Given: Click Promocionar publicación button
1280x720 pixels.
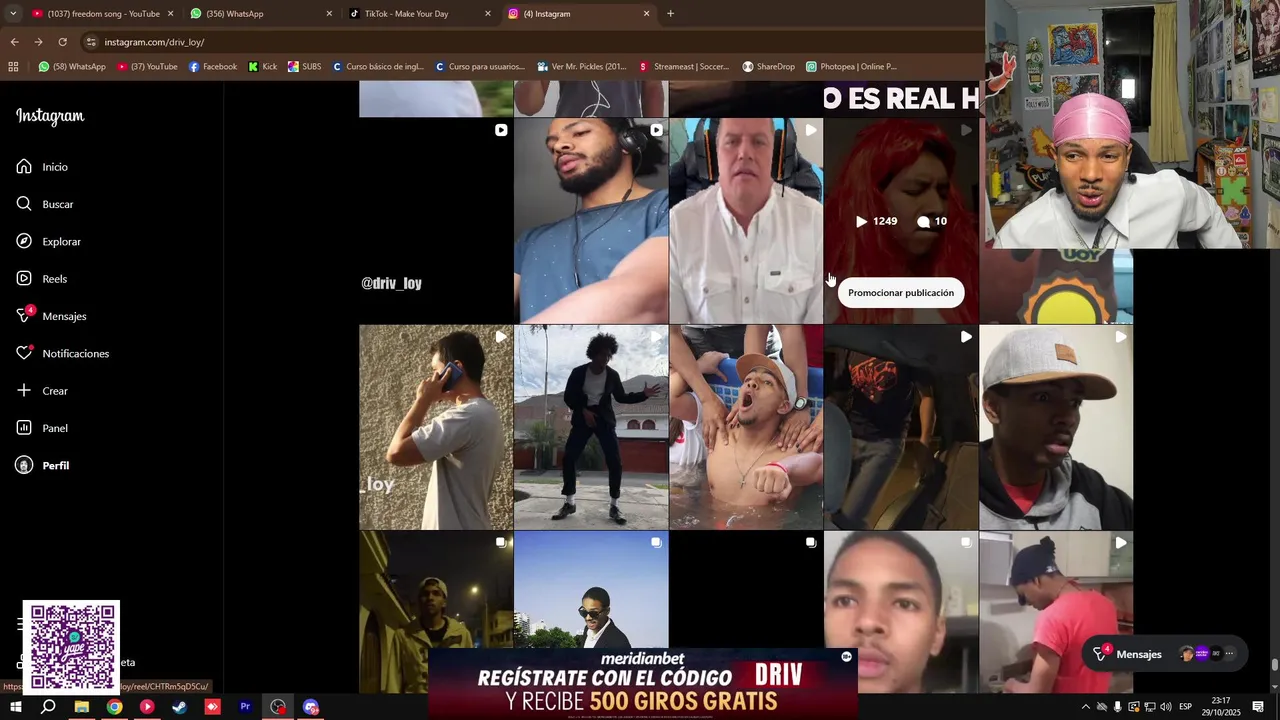Looking at the screenshot, I should [x=901, y=293].
